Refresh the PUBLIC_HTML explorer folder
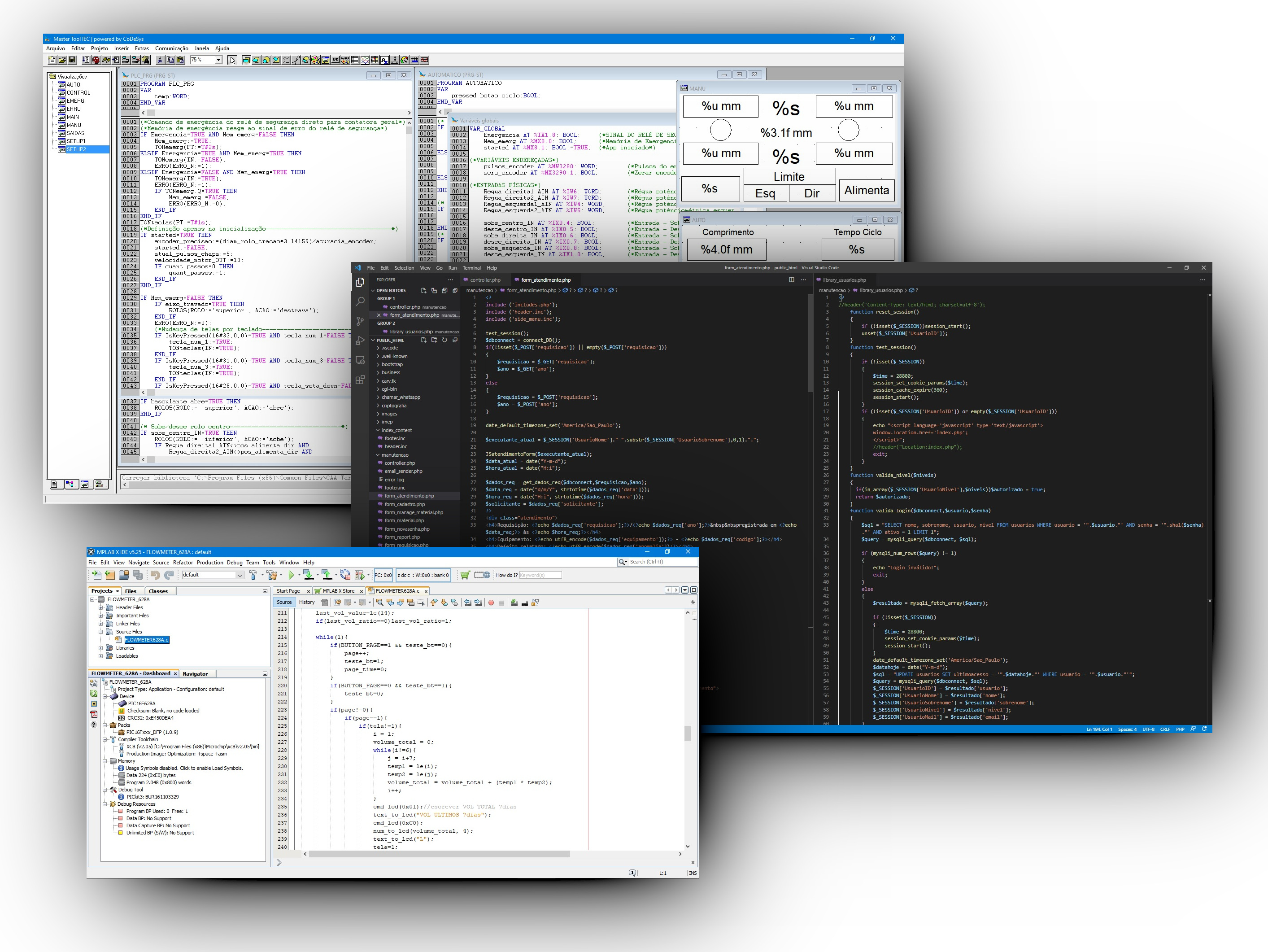 pyautogui.click(x=444, y=340)
